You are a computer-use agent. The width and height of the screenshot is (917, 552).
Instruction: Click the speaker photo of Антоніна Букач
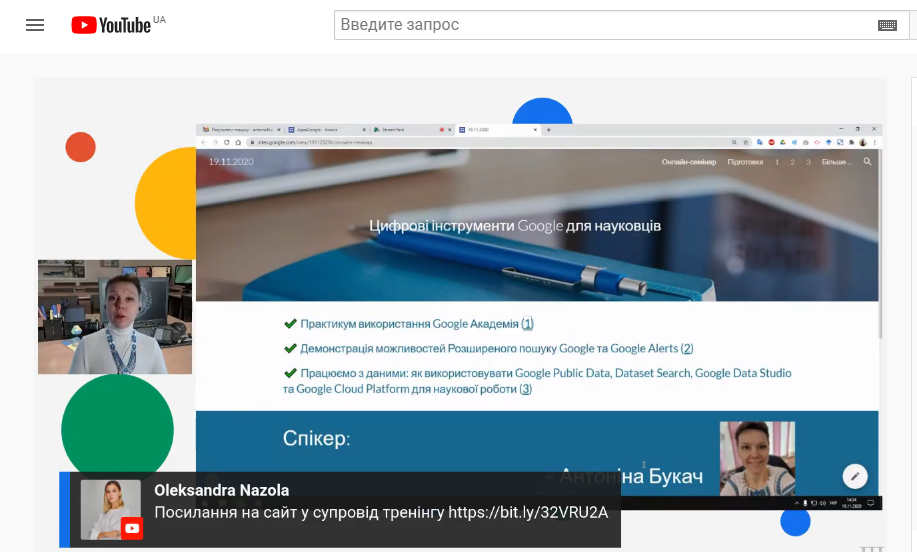757,458
